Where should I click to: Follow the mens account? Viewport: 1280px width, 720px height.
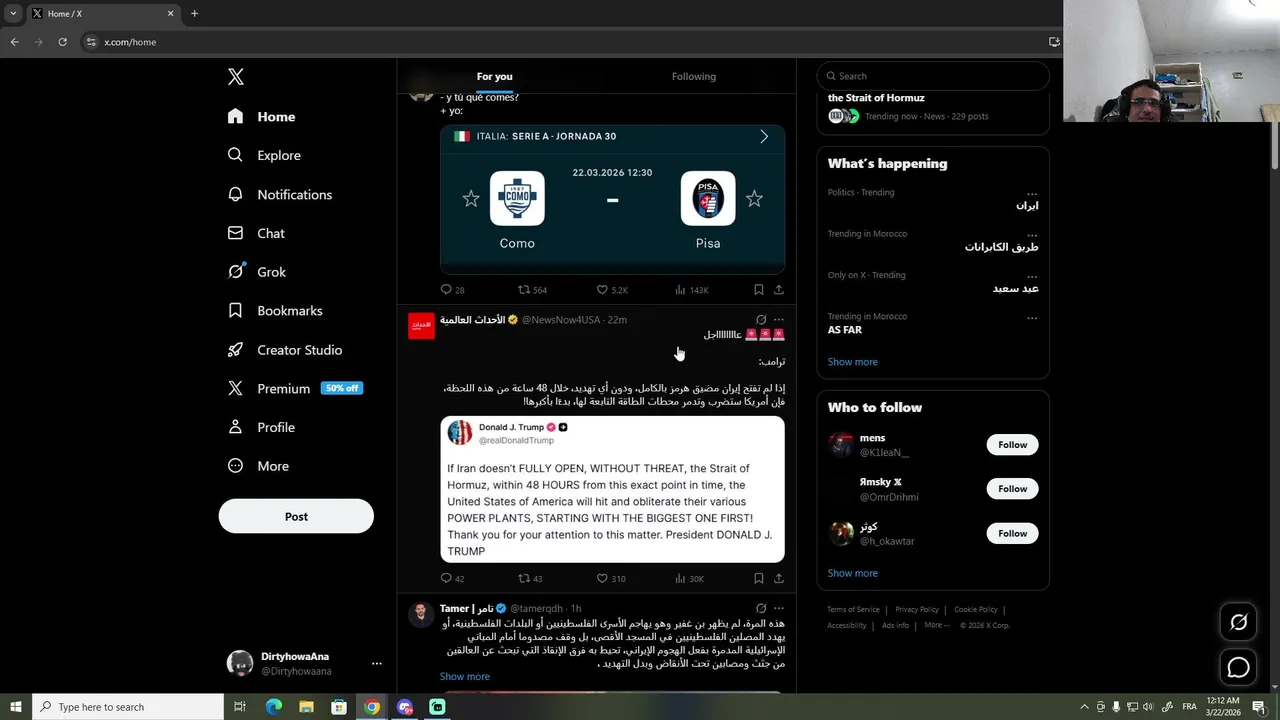[x=1012, y=445]
